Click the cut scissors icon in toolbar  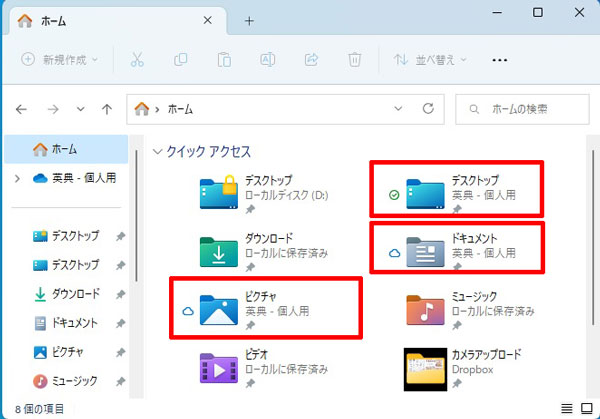(137, 60)
